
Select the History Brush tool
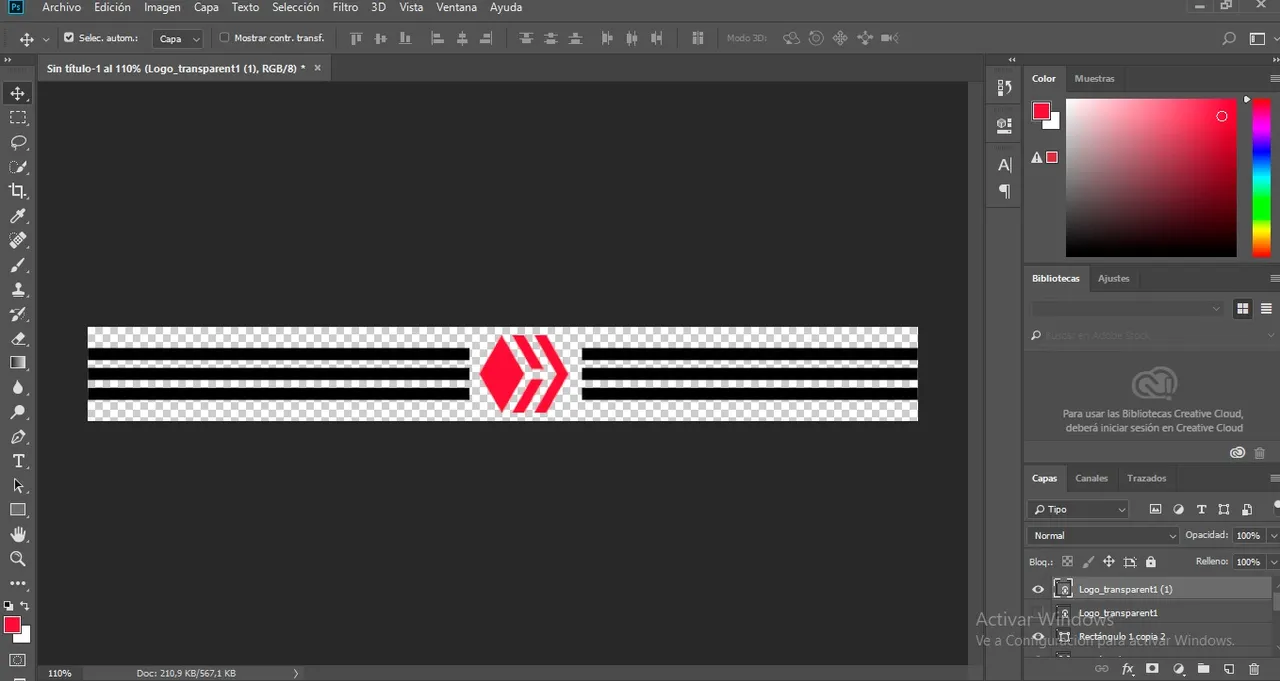pyautogui.click(x=18, y=314)
